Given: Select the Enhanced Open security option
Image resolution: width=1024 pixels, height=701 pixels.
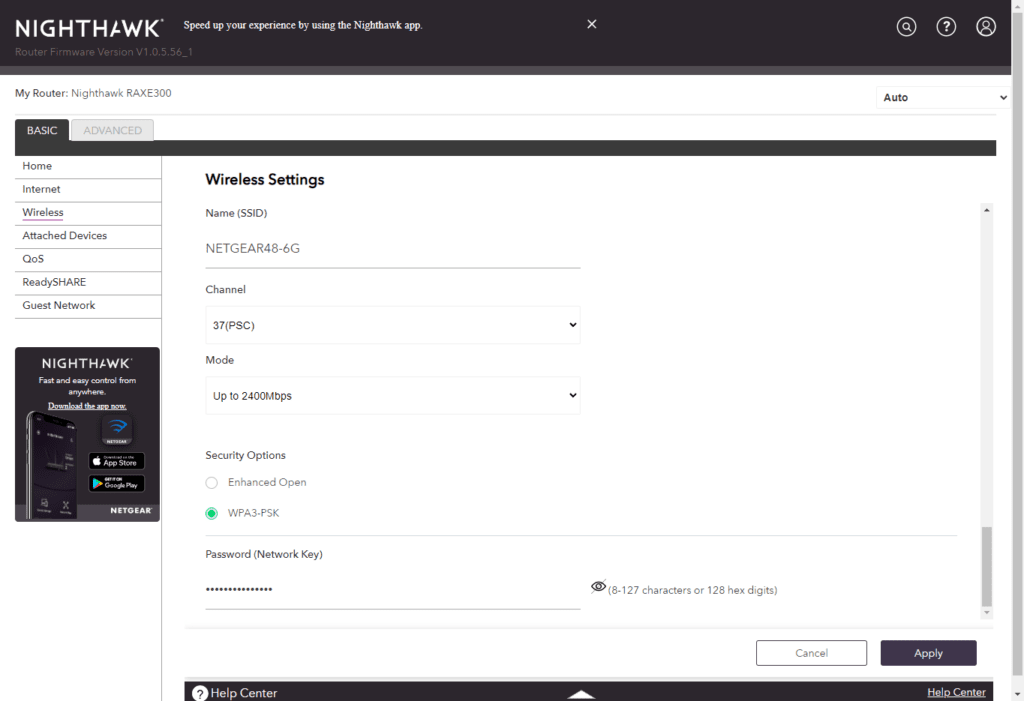Looking at the screenshot, I should pos(211,483).
